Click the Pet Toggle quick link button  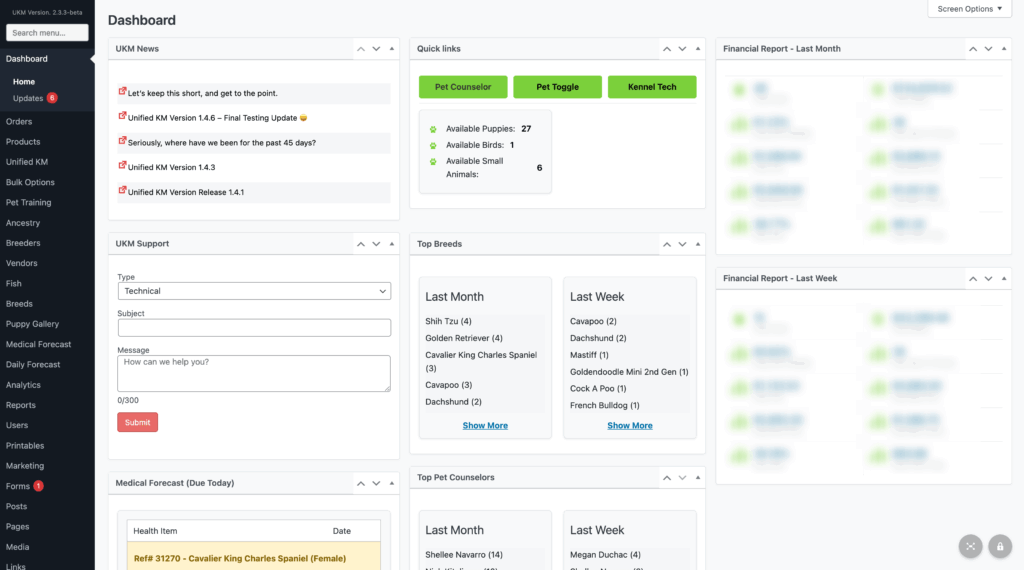[x=558, y=87]
